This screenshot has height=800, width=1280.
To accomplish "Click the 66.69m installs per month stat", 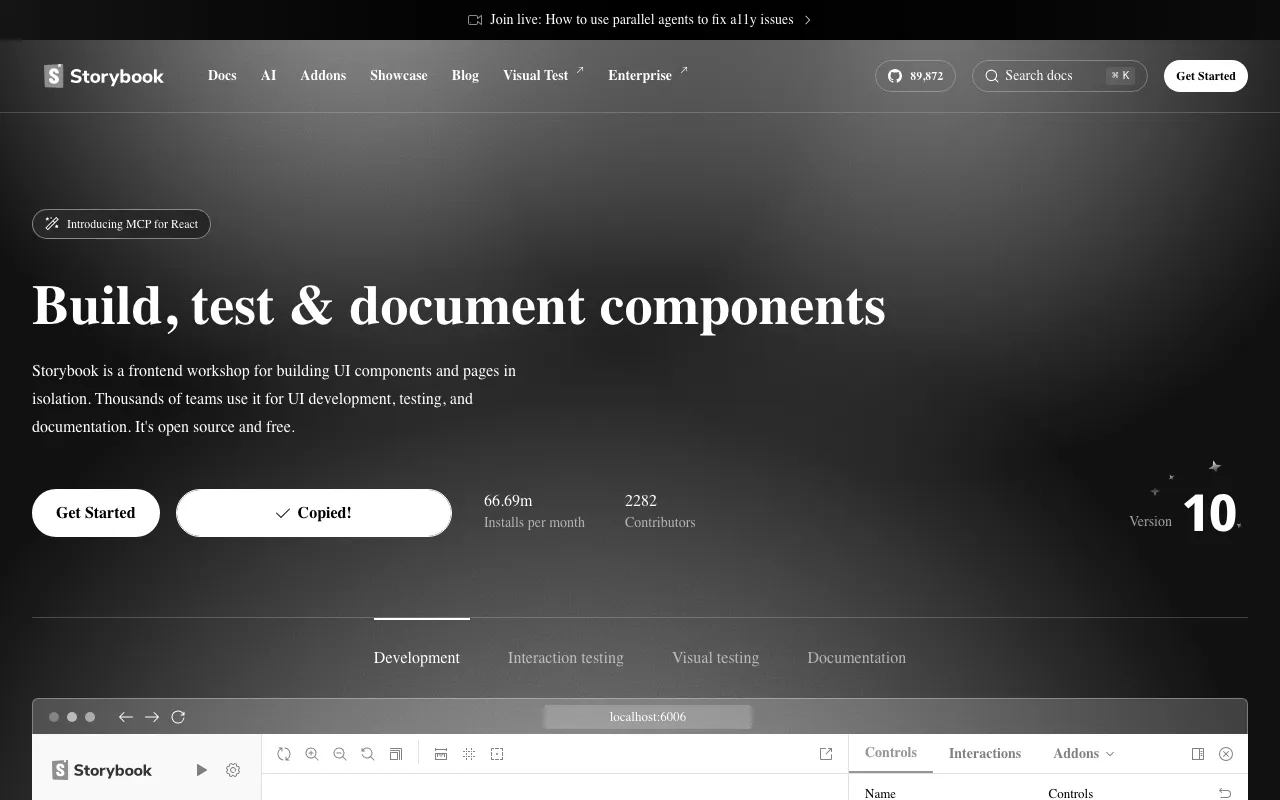I will (534, 511).
